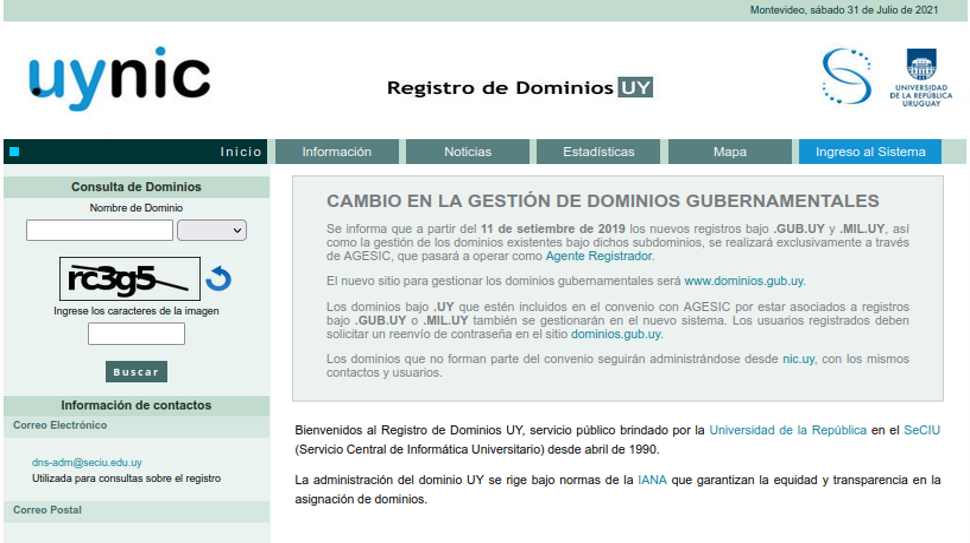Image resolution: width=970 pixels, height=543 pixels.
Task: Click the uynic logo
Action: (120, 79)
